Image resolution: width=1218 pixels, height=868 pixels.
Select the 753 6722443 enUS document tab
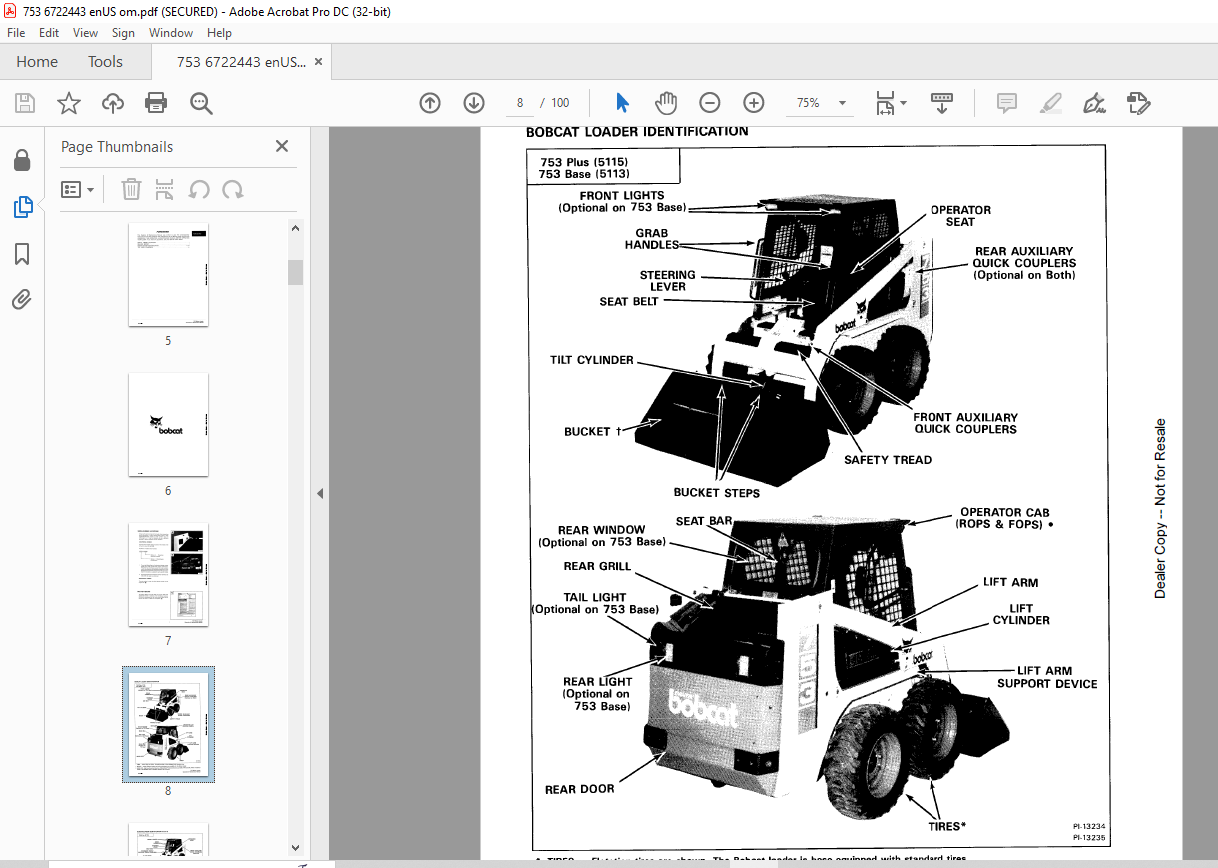point(241,62)
